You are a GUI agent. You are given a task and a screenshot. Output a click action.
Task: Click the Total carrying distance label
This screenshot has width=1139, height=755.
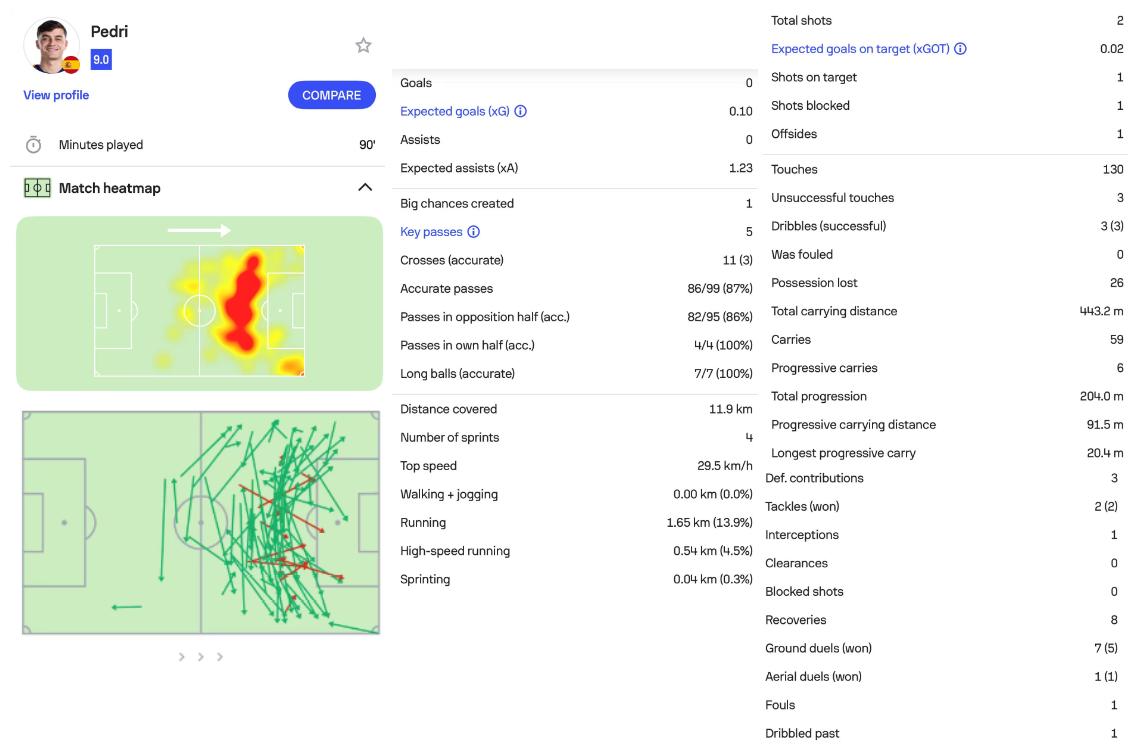834,311
